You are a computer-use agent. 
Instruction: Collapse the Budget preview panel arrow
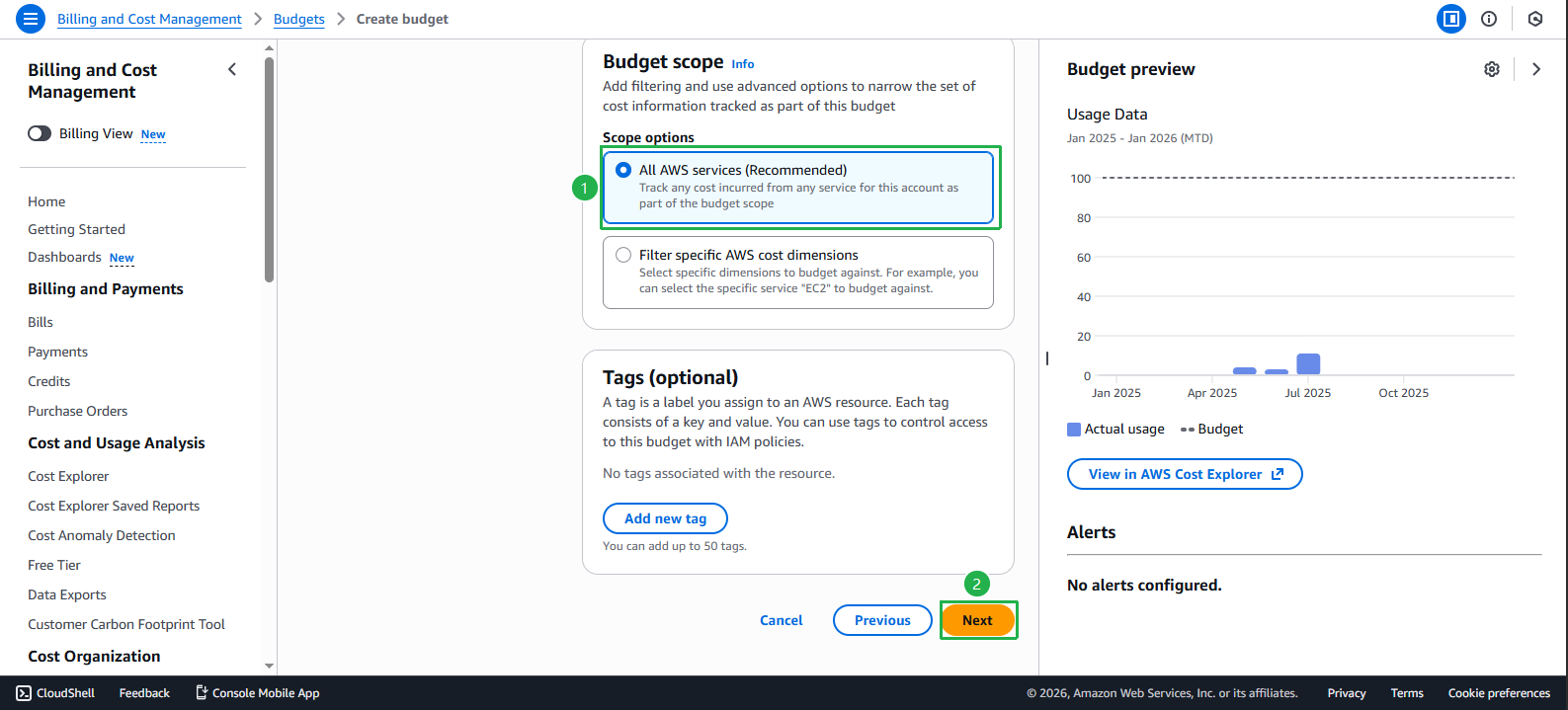pos(1536,69)
